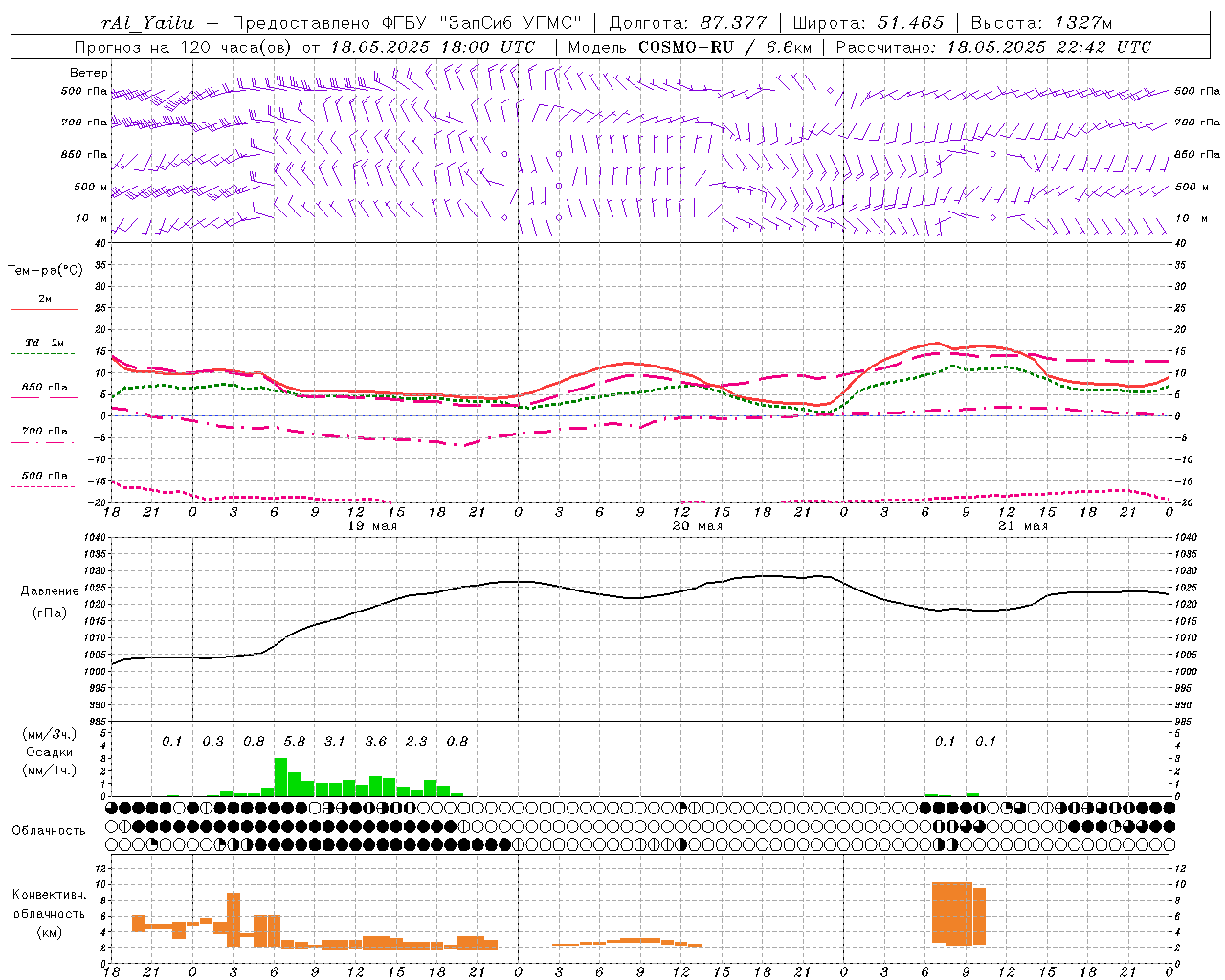Select the Прогноз на 120 часа(ов) text
The image size is (1225, 980).
(x=185, y=47)
